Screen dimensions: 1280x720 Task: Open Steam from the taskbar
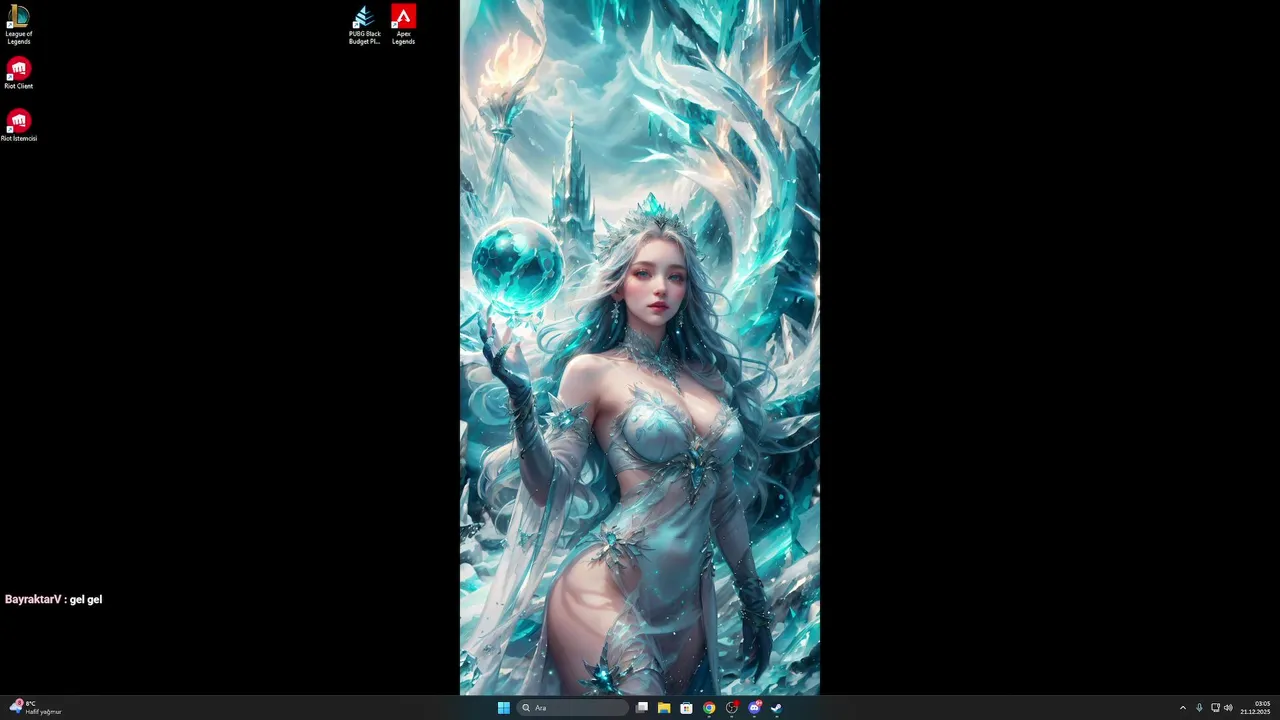click(777, 708)
